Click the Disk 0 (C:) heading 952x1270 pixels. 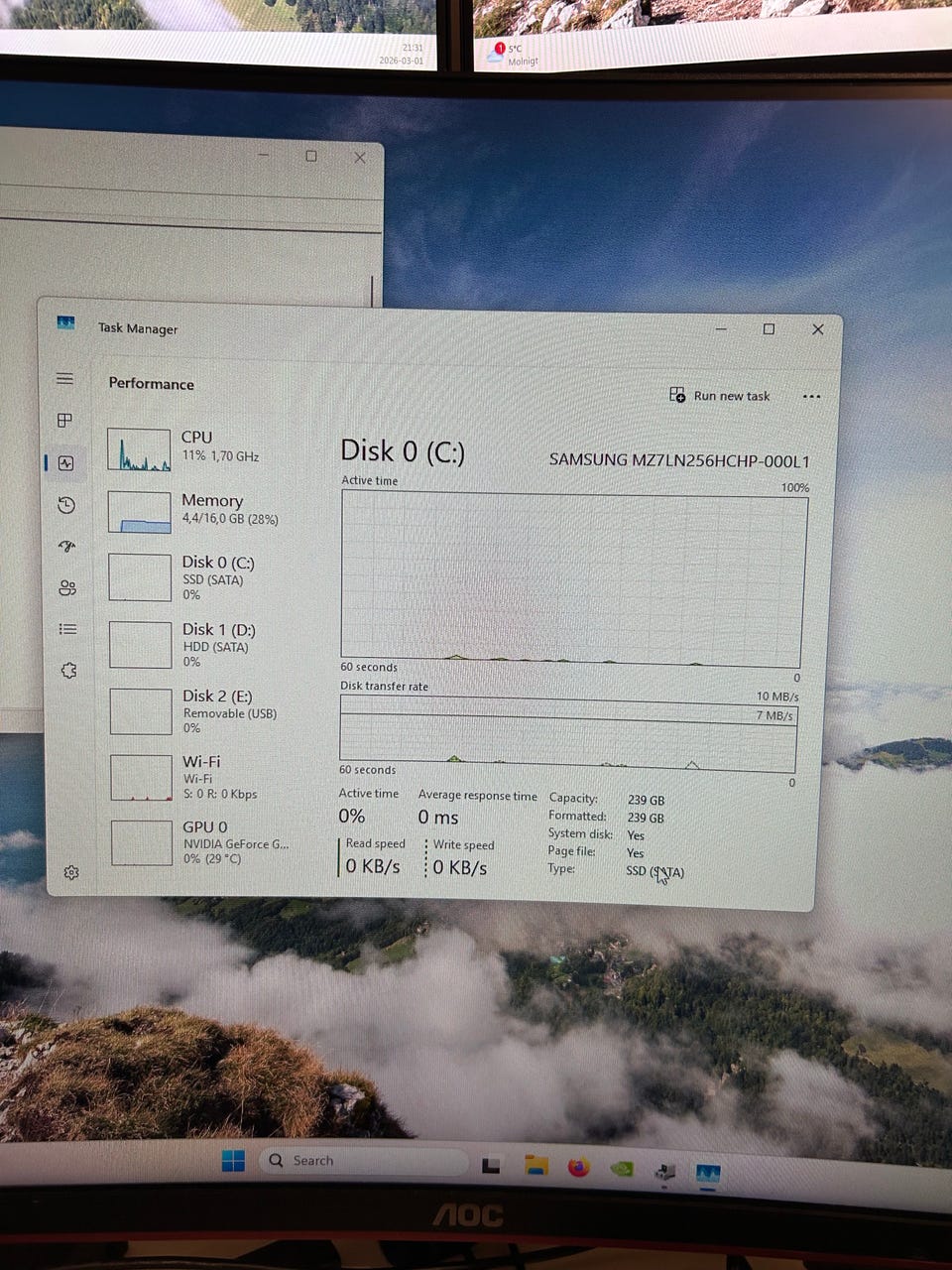tap(403, 451)
